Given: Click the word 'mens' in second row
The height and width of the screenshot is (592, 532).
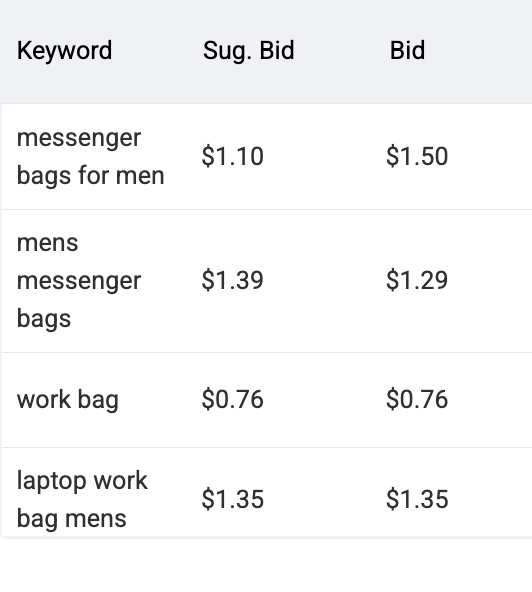Looking at the screenshot, I should click(48, 243).
